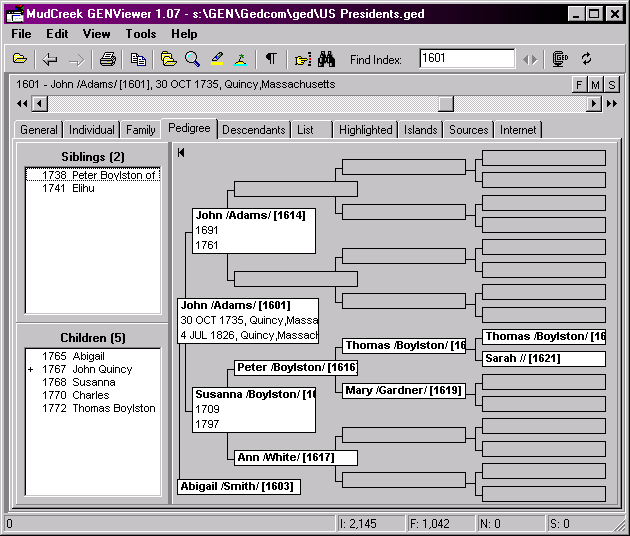630x536 pixels.
Task: Toggle the S filter button
Action: coord(610,85)
